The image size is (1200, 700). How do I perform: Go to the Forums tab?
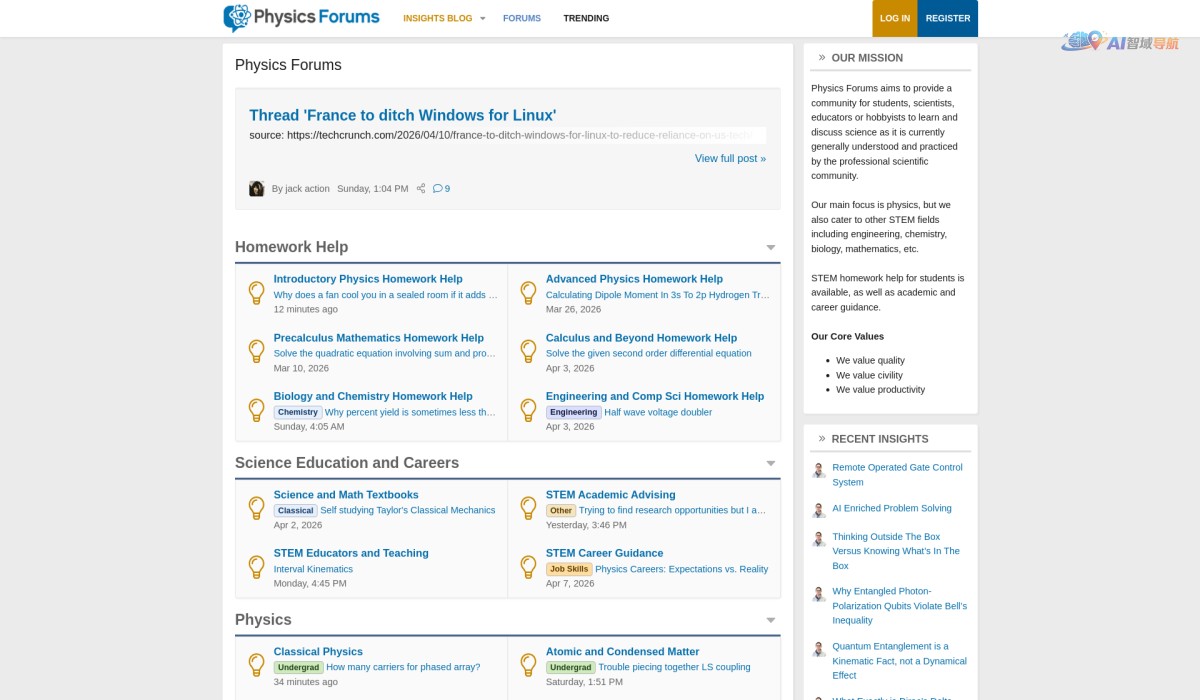pos(521,18)
